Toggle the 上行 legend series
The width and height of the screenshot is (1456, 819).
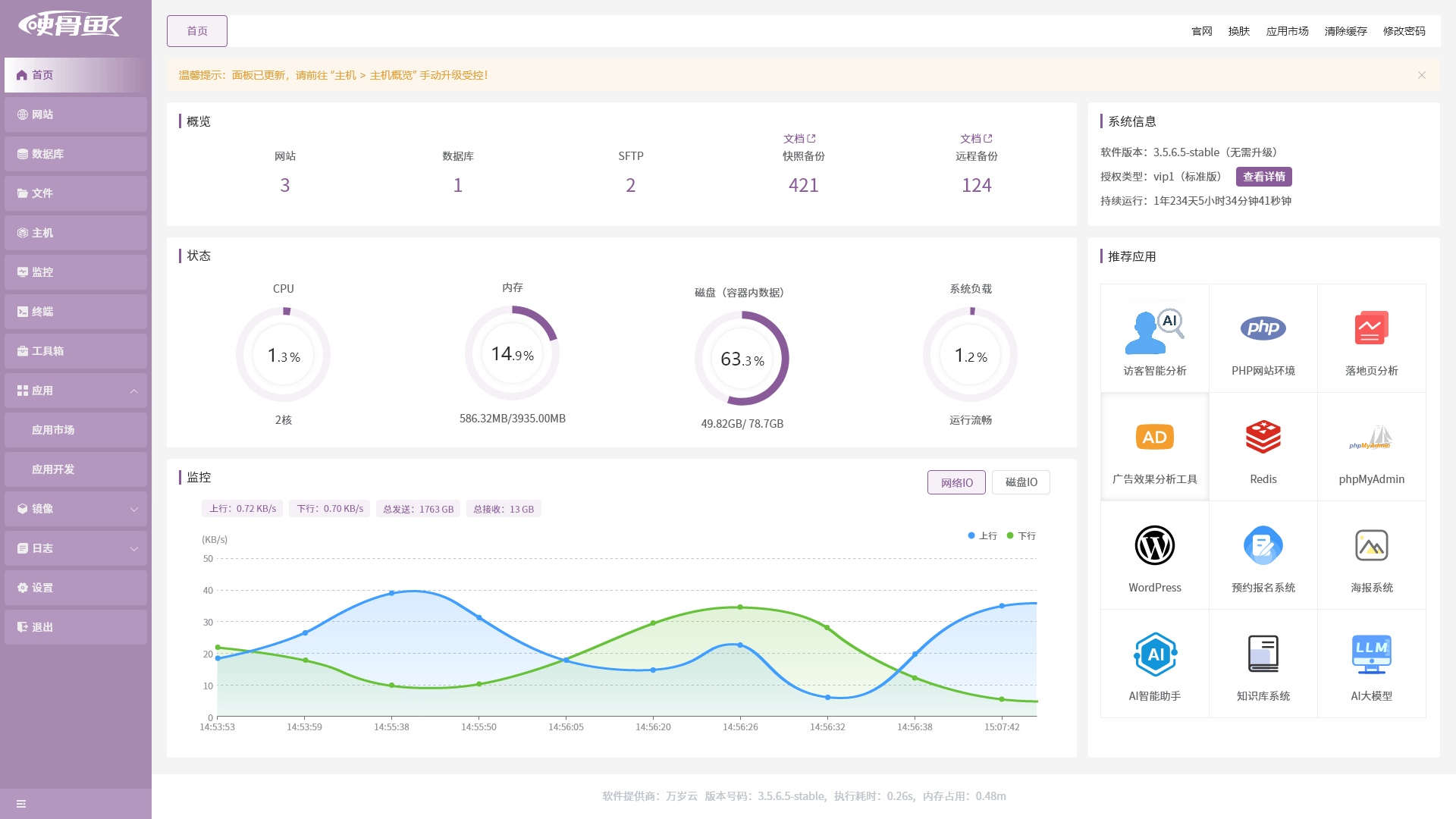982,535
